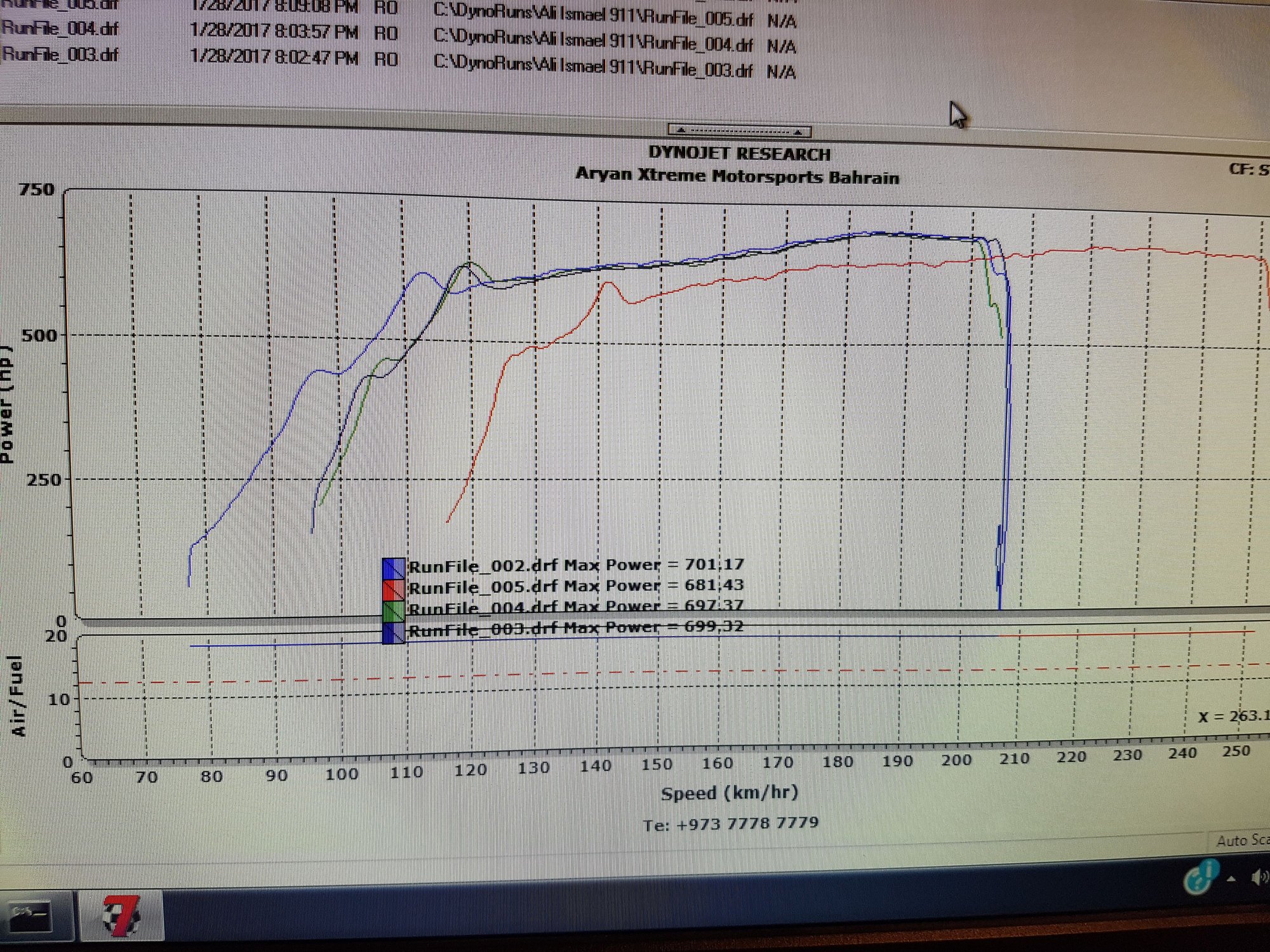The width and height of the screenshot is (1270, 952).
Task: Open the WinPEP 7 taskbar icon
Action: tap(121, 915)
